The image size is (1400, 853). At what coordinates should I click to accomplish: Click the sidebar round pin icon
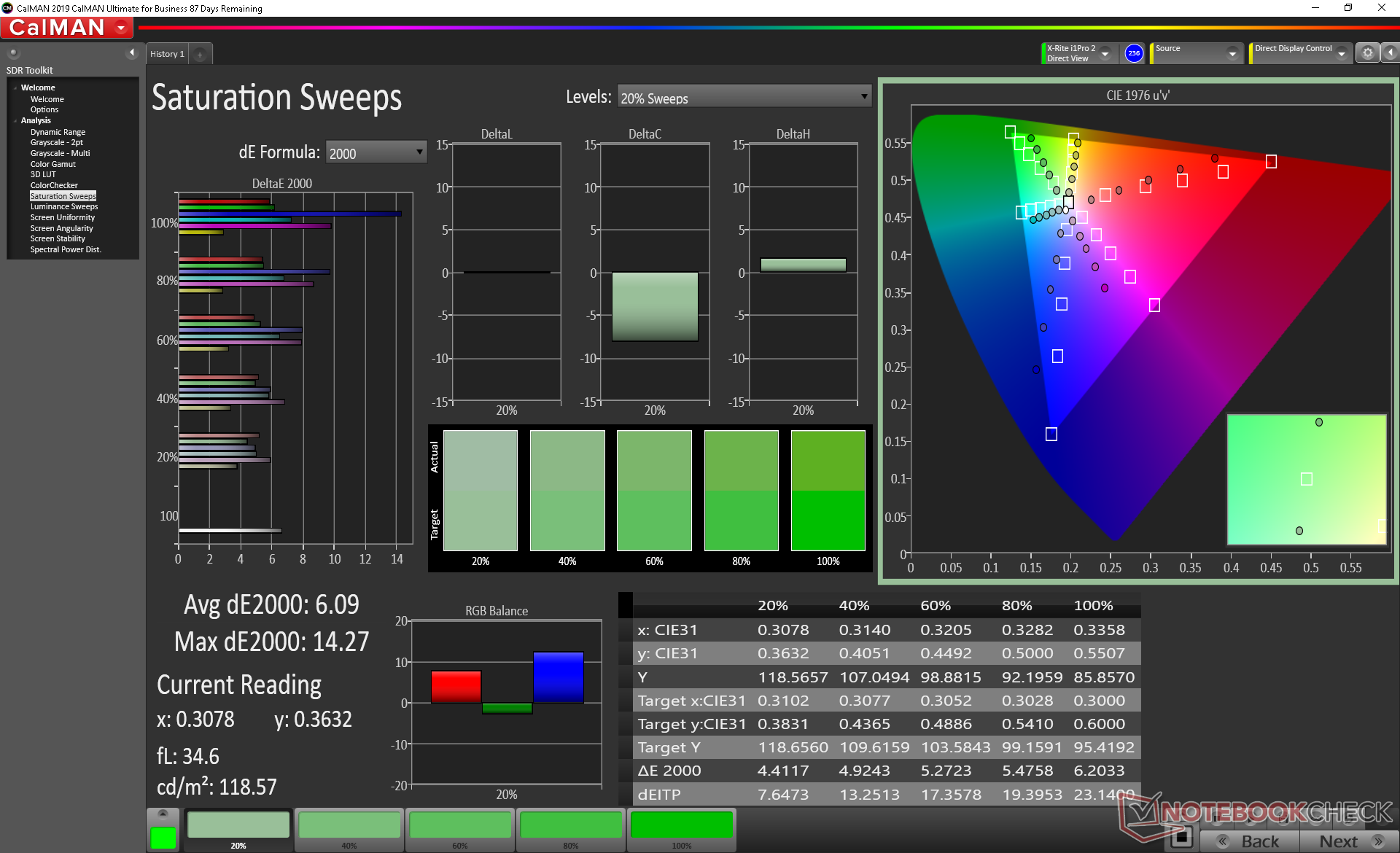pos(13,52)
